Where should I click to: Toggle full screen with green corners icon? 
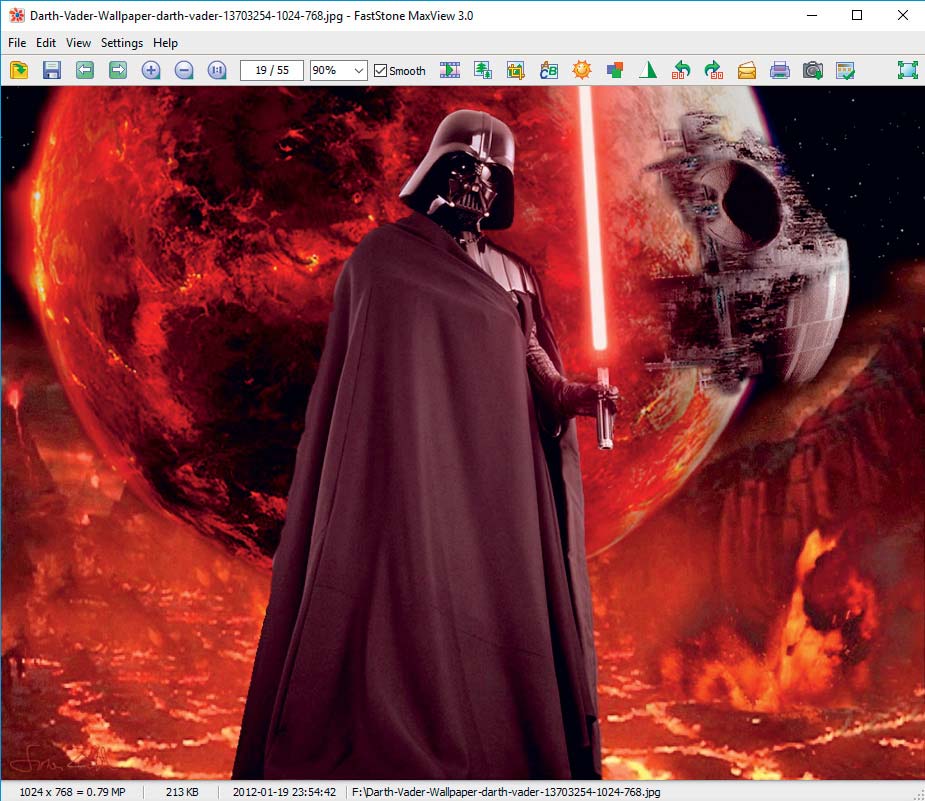pyautogui.click(x=907, y=70)
